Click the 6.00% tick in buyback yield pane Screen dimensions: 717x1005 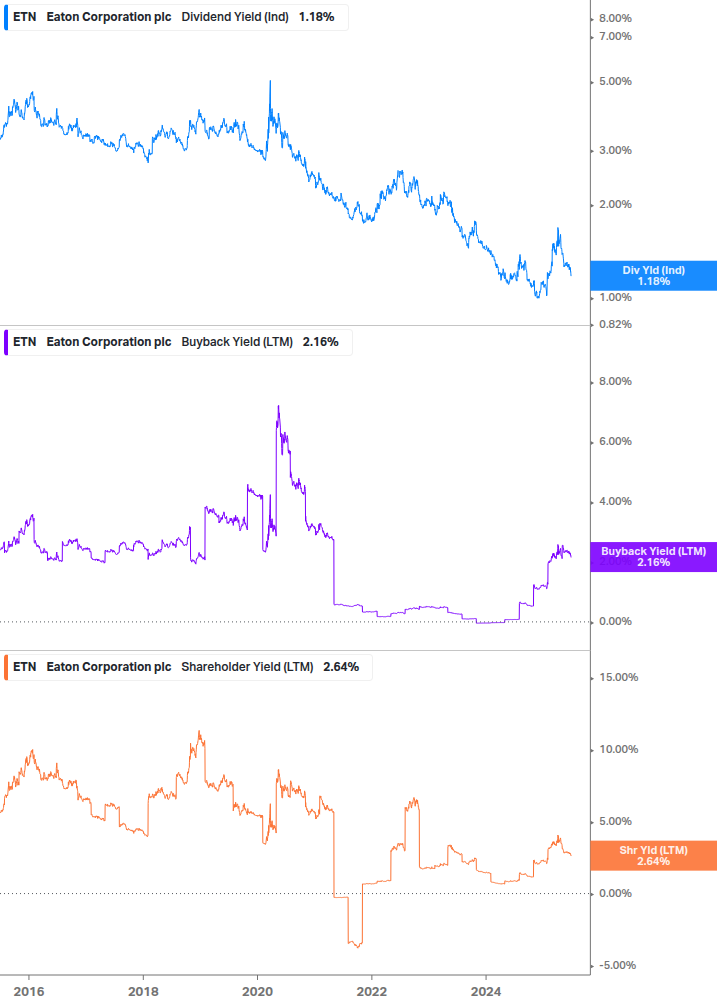click(615, 442)
